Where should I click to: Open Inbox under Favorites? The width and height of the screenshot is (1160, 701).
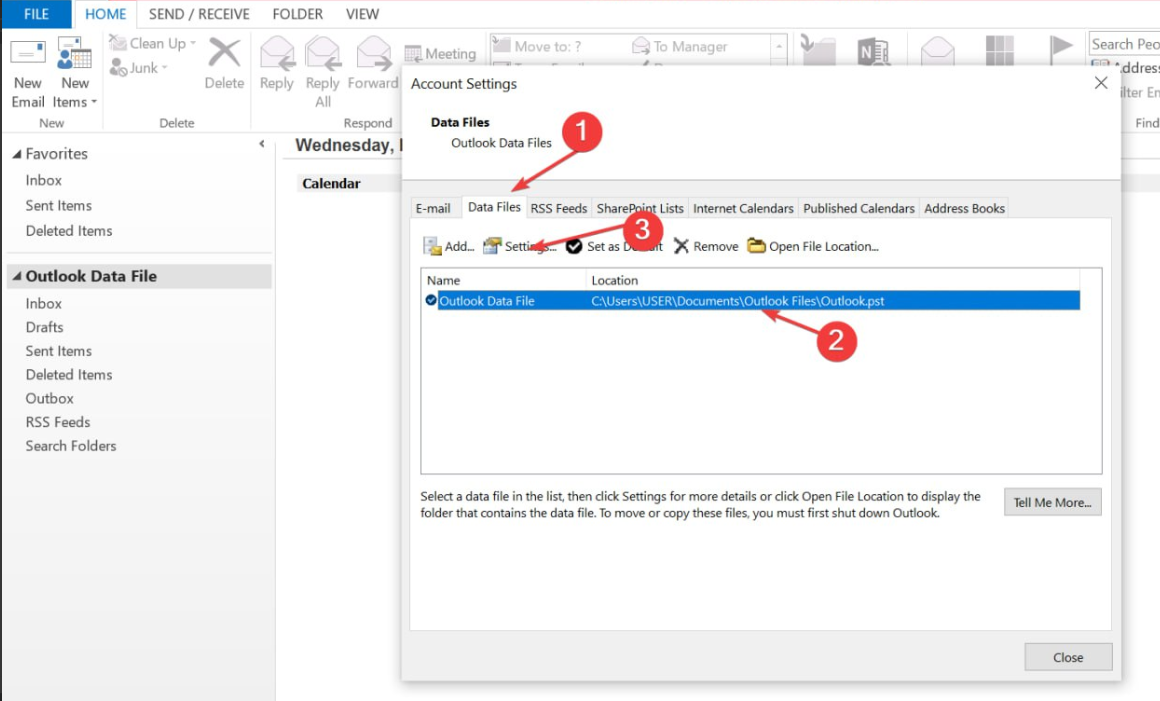[44, 180]
